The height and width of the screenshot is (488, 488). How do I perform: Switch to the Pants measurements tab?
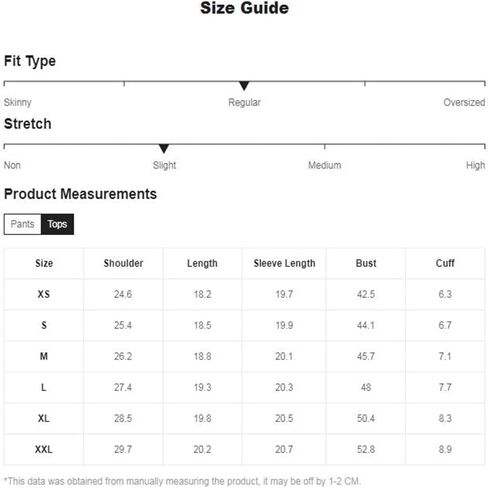22,224
